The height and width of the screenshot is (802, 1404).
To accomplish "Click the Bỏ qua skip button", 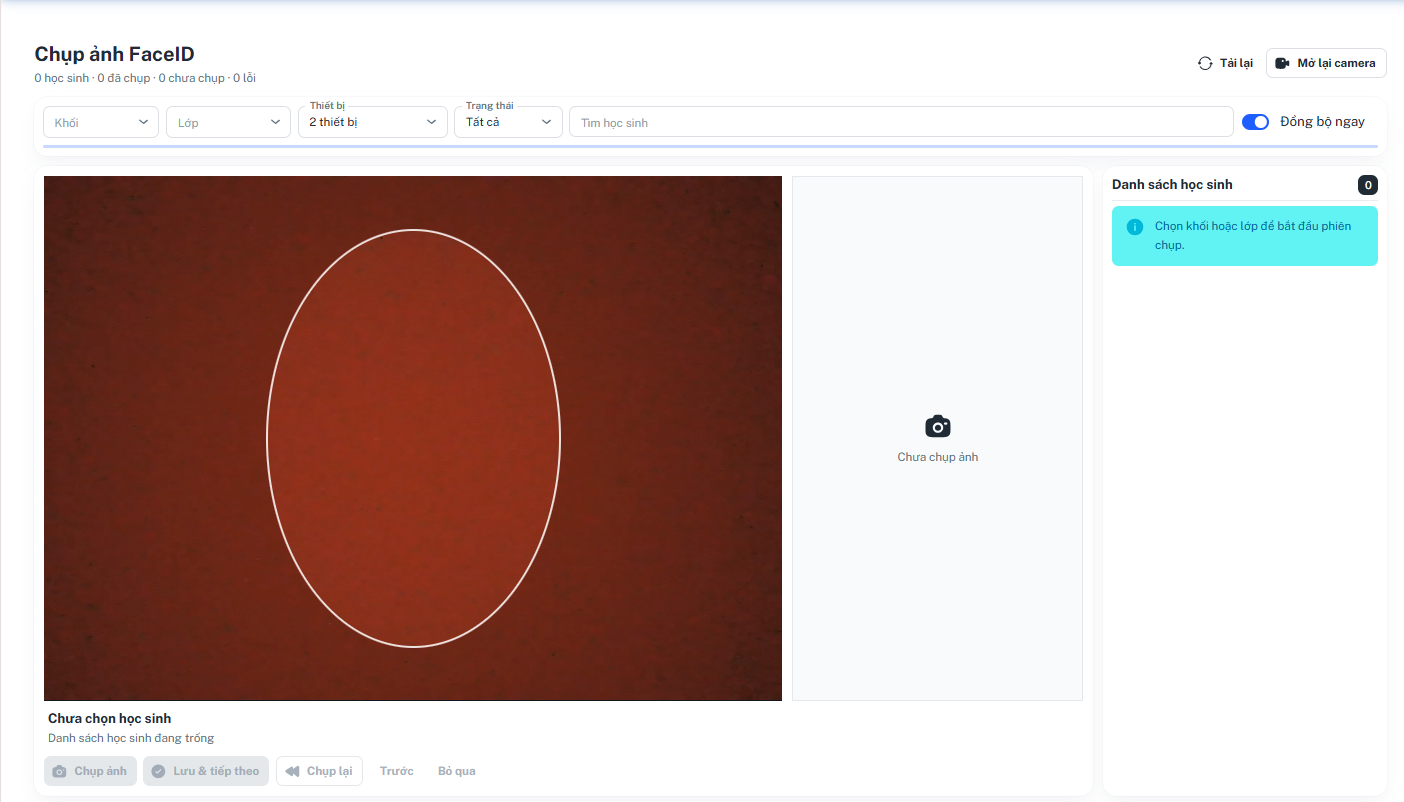I will pyautogui.click(x=457, y=771).
